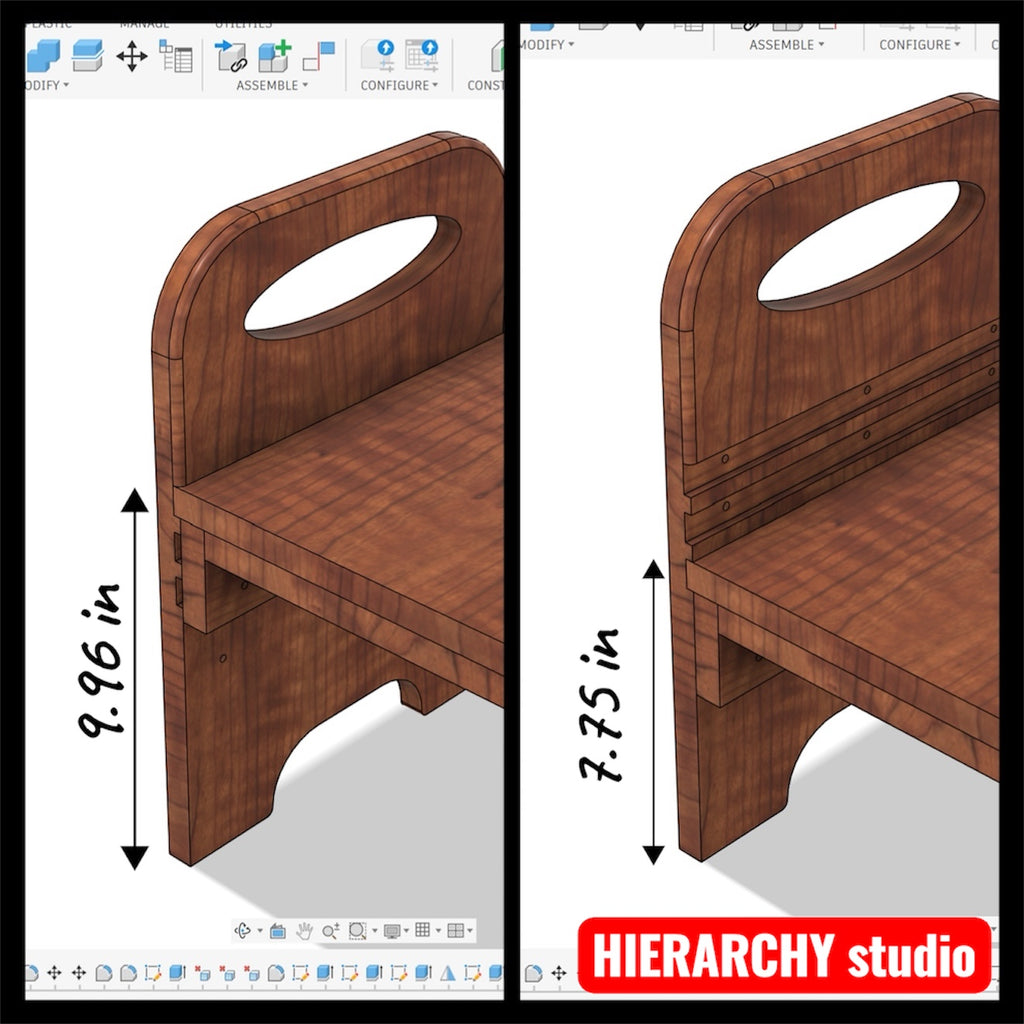Image resolution: width=1024 pixels, height=1024 pixels.
Task: Select the Pan hand tool
Action: point(304,931)
